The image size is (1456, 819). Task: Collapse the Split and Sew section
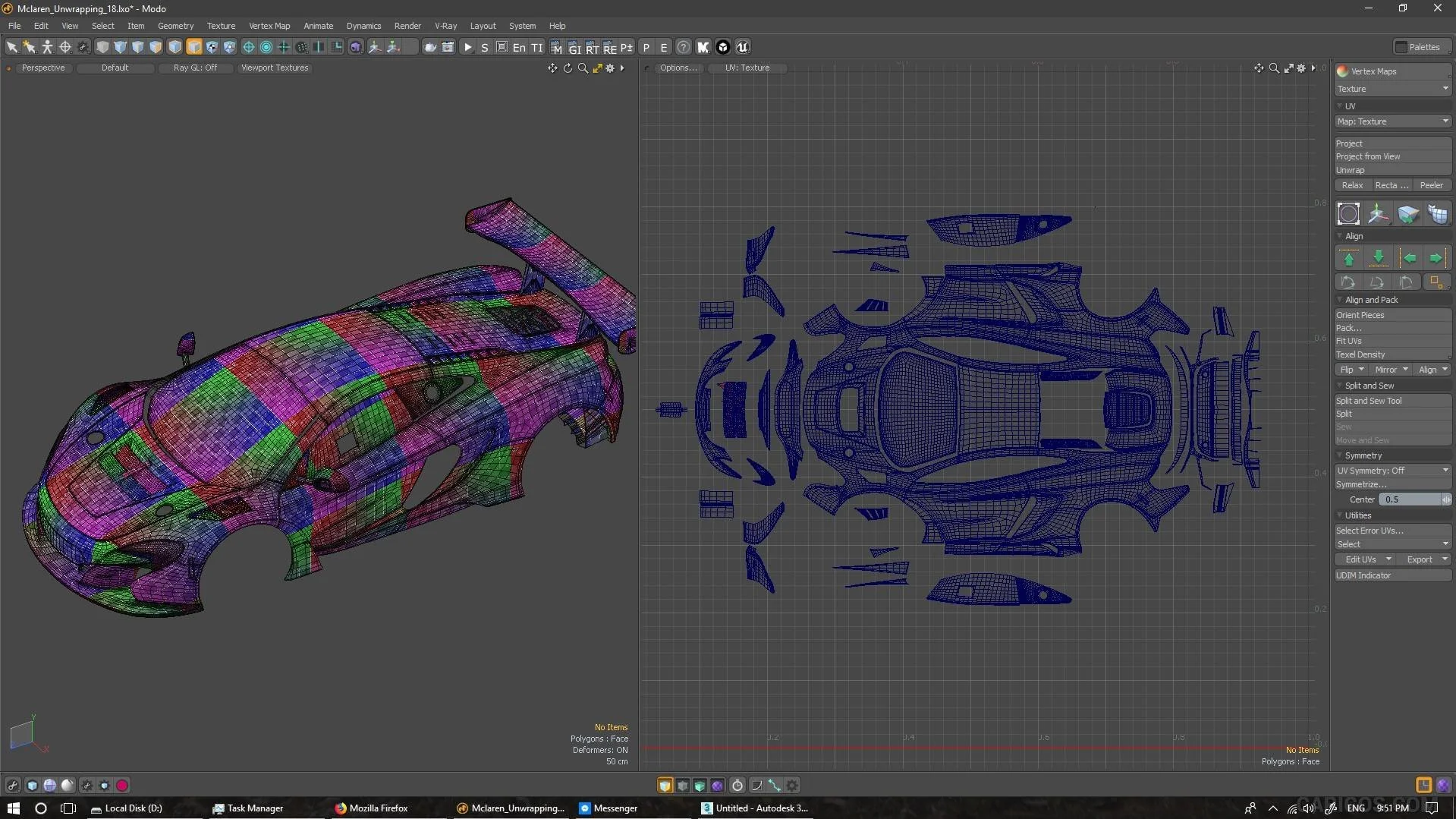tap(1339, 386)
